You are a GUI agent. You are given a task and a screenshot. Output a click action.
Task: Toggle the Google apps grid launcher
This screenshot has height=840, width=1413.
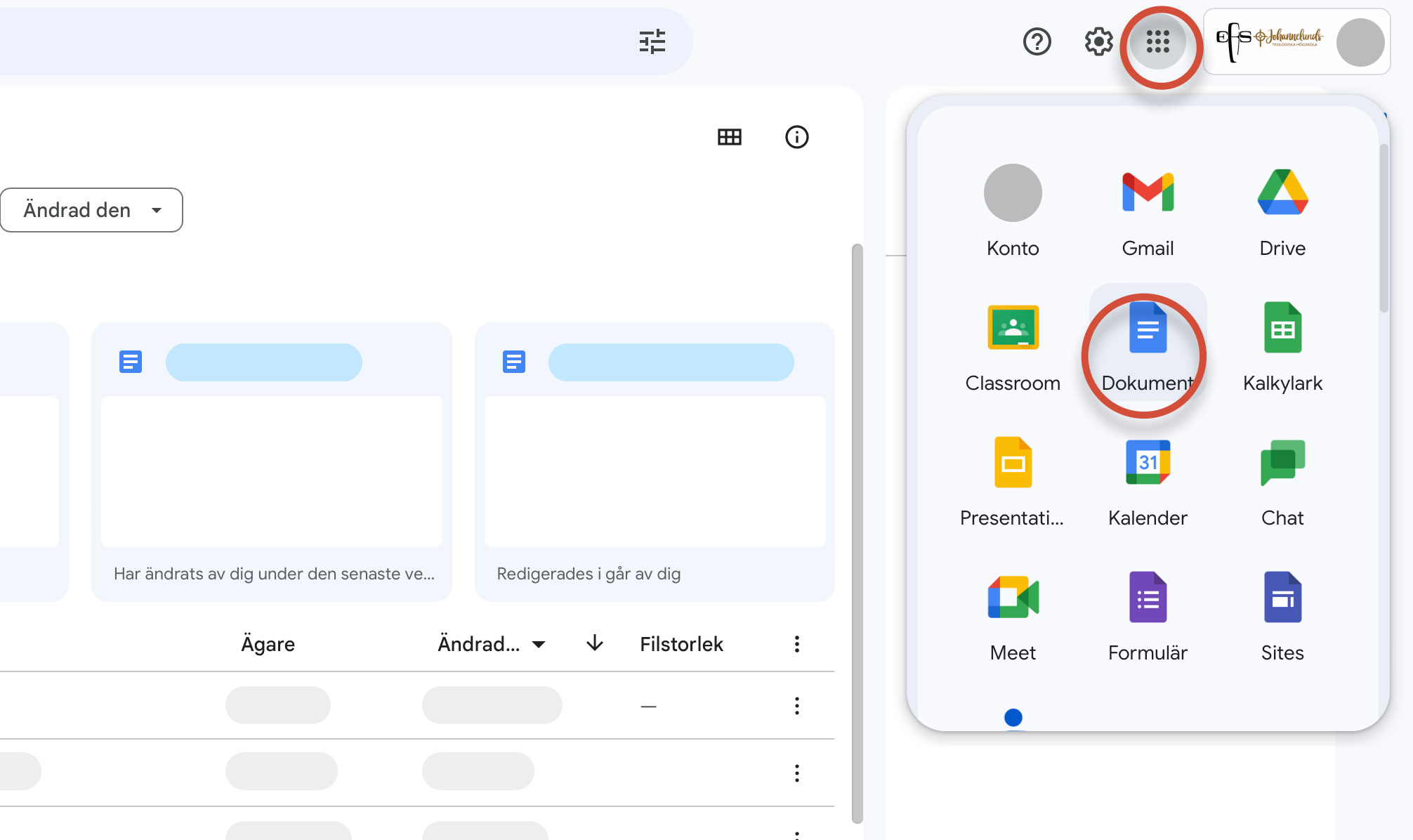1158,41
